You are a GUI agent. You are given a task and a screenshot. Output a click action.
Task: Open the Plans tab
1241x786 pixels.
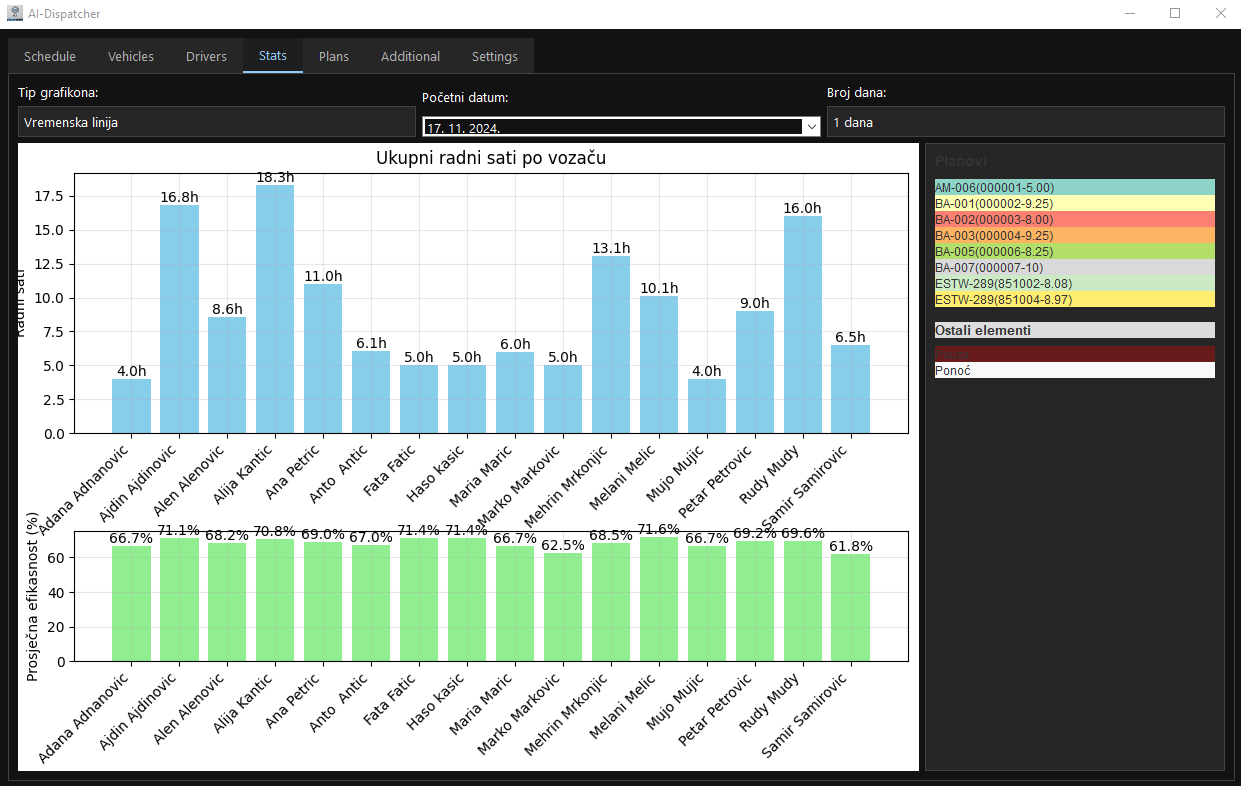click(x=334, y=56)
